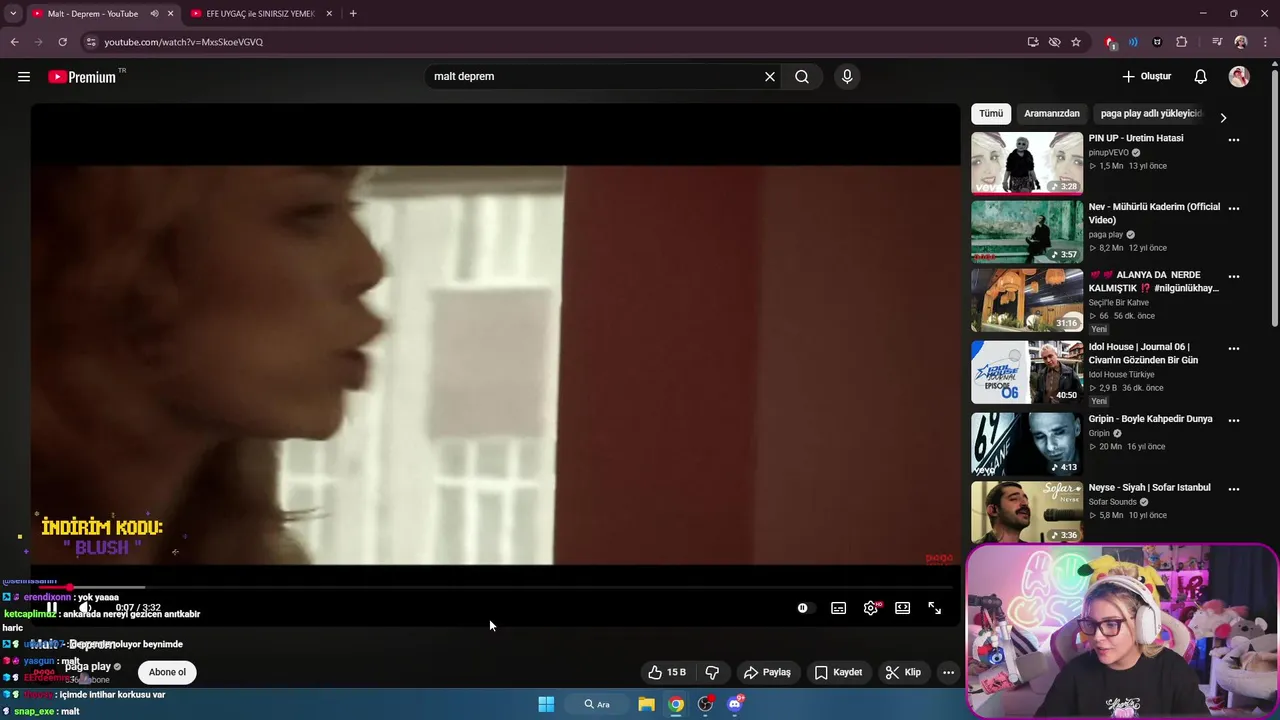Open the YouTube notifications bell

click(1201, 77)
